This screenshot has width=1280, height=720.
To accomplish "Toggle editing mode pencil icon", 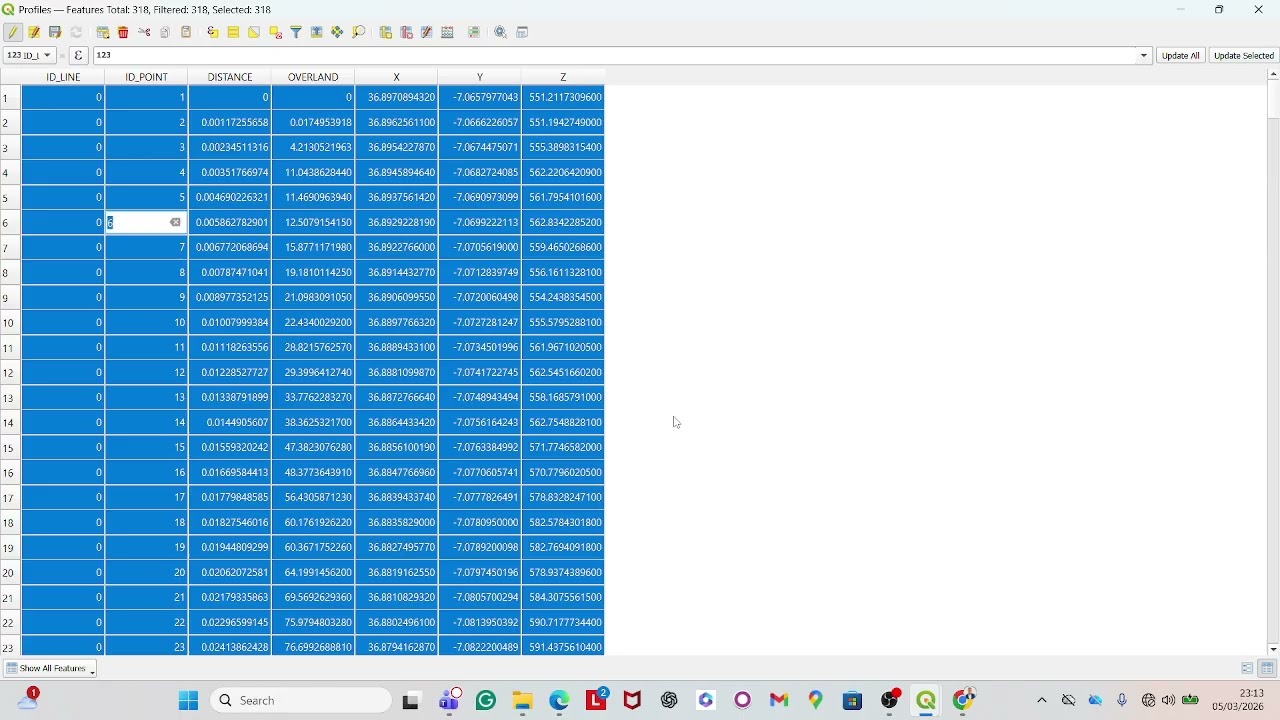I will coord(13,32).
